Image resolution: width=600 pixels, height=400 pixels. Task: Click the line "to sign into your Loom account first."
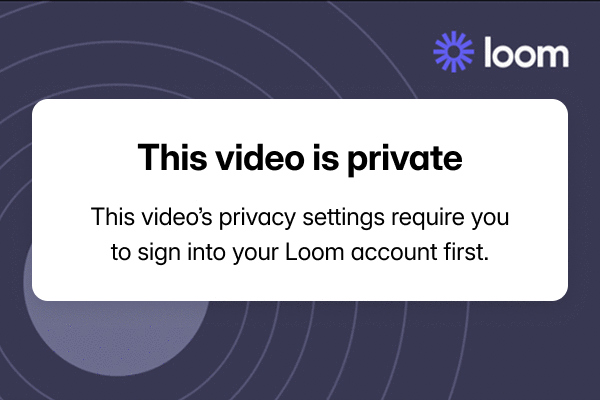(300, 253)
